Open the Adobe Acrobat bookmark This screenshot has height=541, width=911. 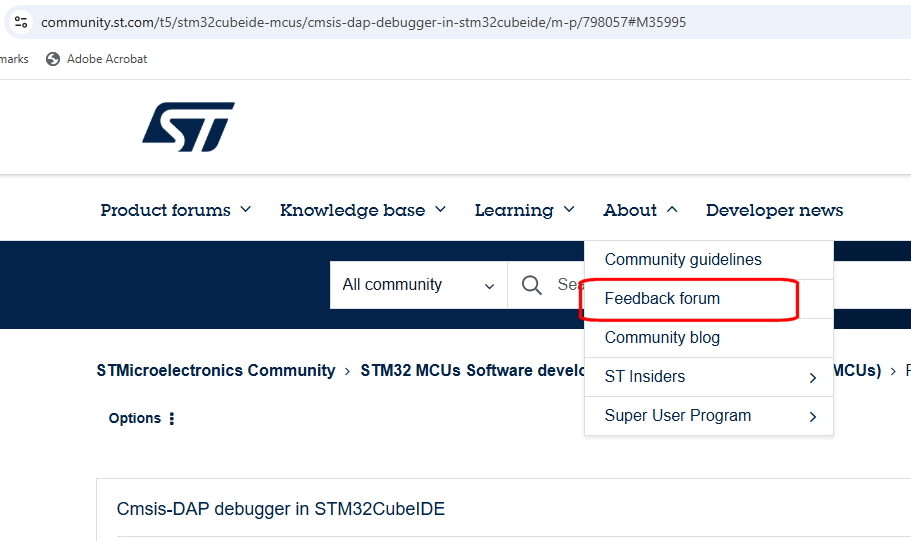pos(96,59)
